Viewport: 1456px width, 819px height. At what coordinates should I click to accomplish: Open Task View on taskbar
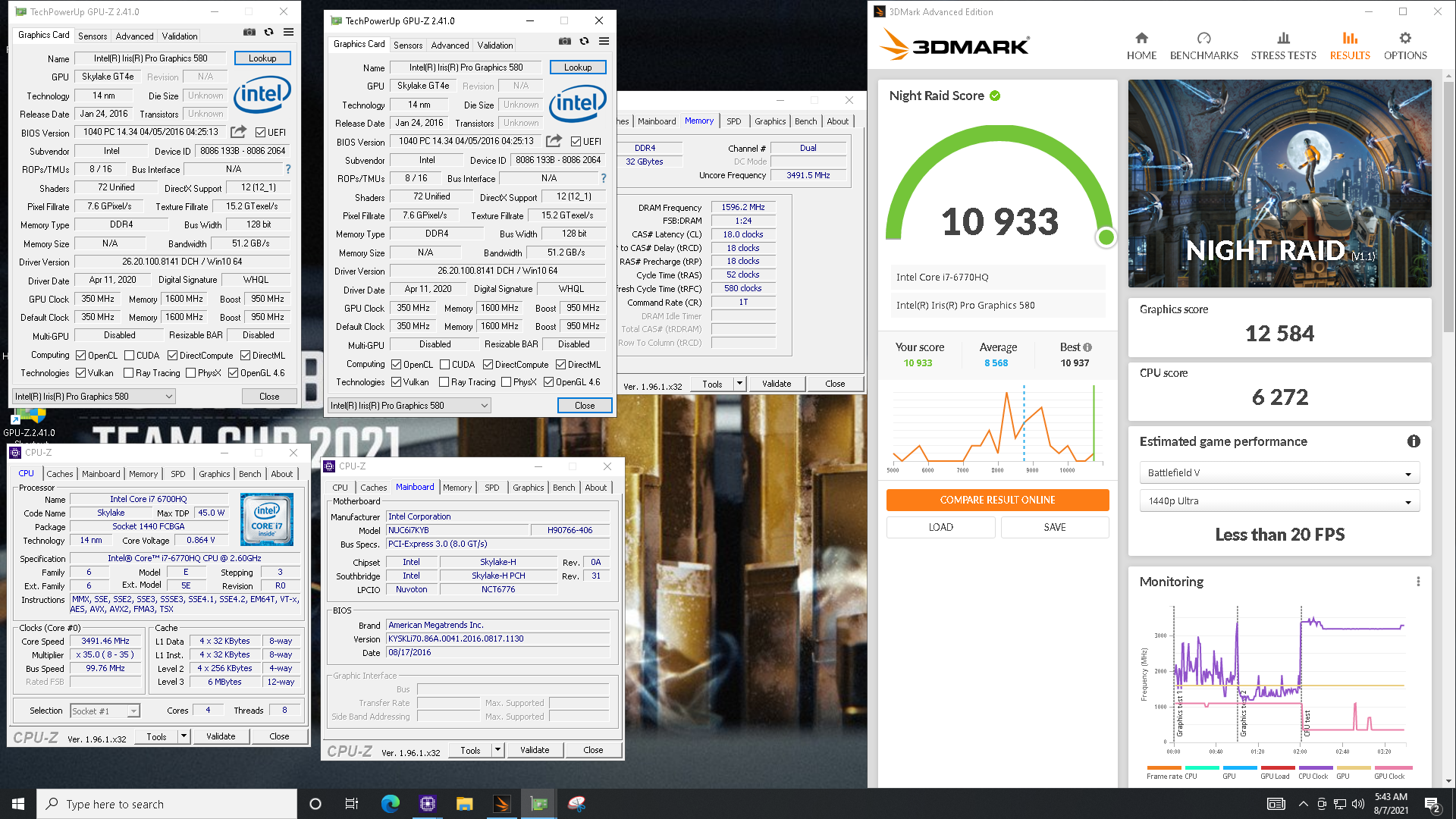(x=351, y=804)
